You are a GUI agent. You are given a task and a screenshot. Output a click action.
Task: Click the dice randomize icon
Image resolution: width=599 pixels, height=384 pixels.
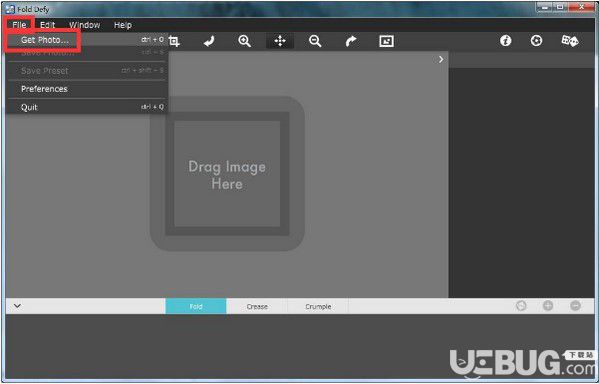point(570,41)
